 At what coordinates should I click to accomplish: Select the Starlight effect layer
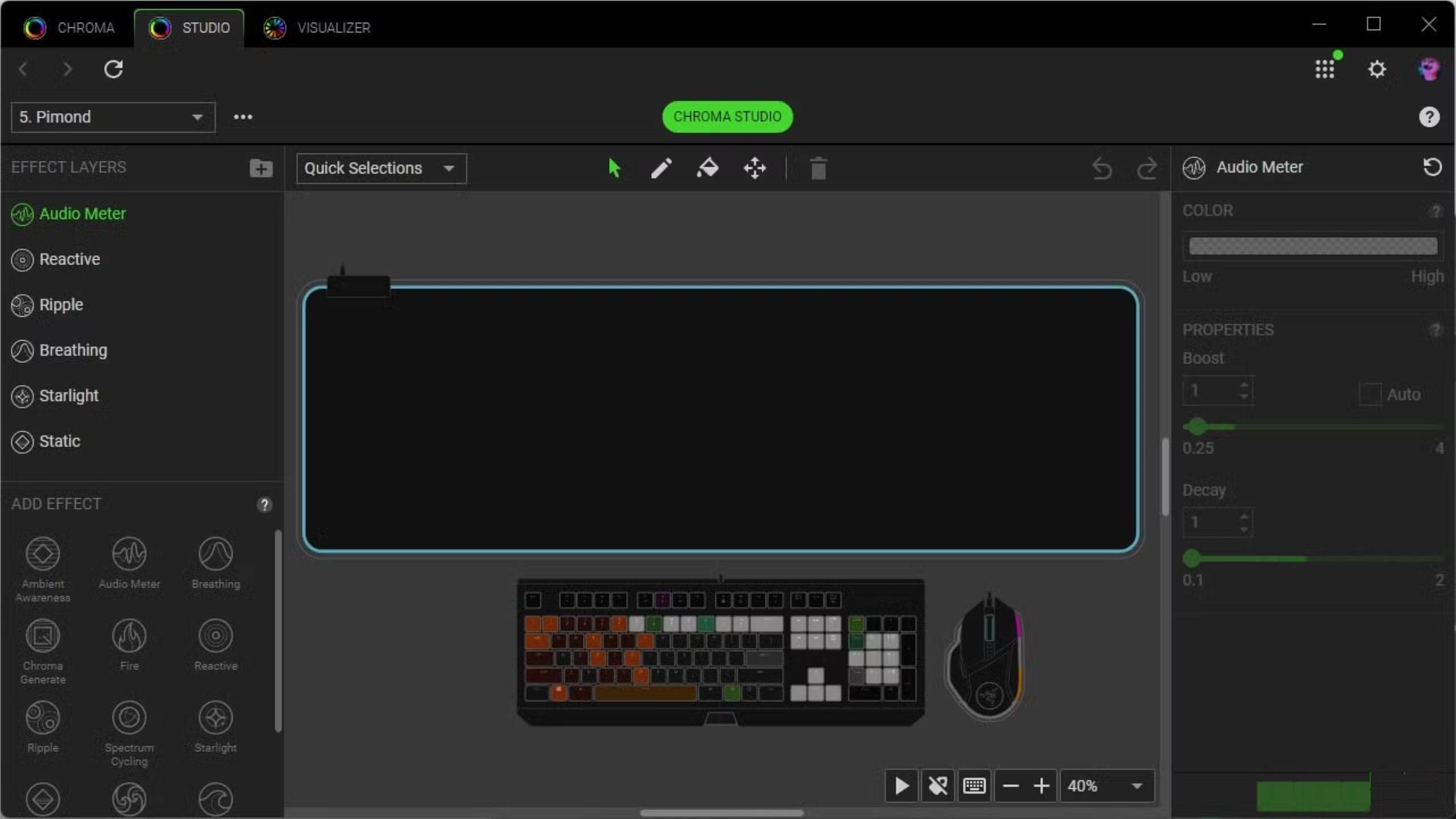(68, 396)
